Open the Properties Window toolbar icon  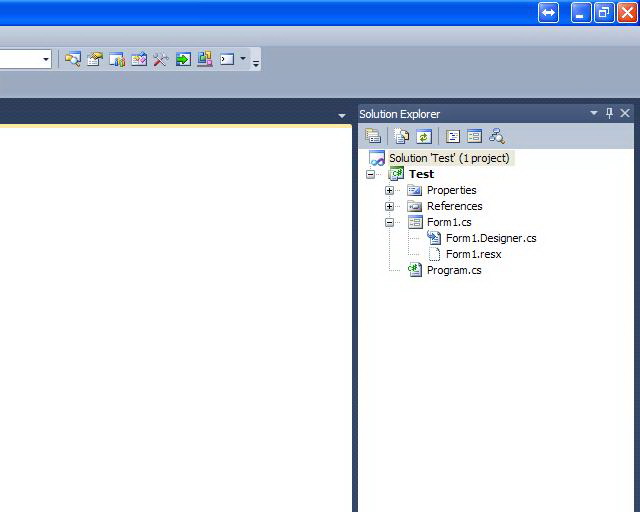tap(95, 59)
